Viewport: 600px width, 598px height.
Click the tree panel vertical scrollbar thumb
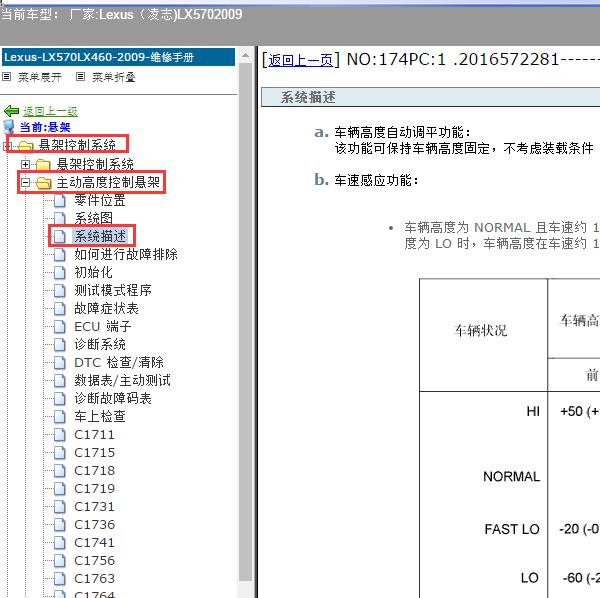245,323
